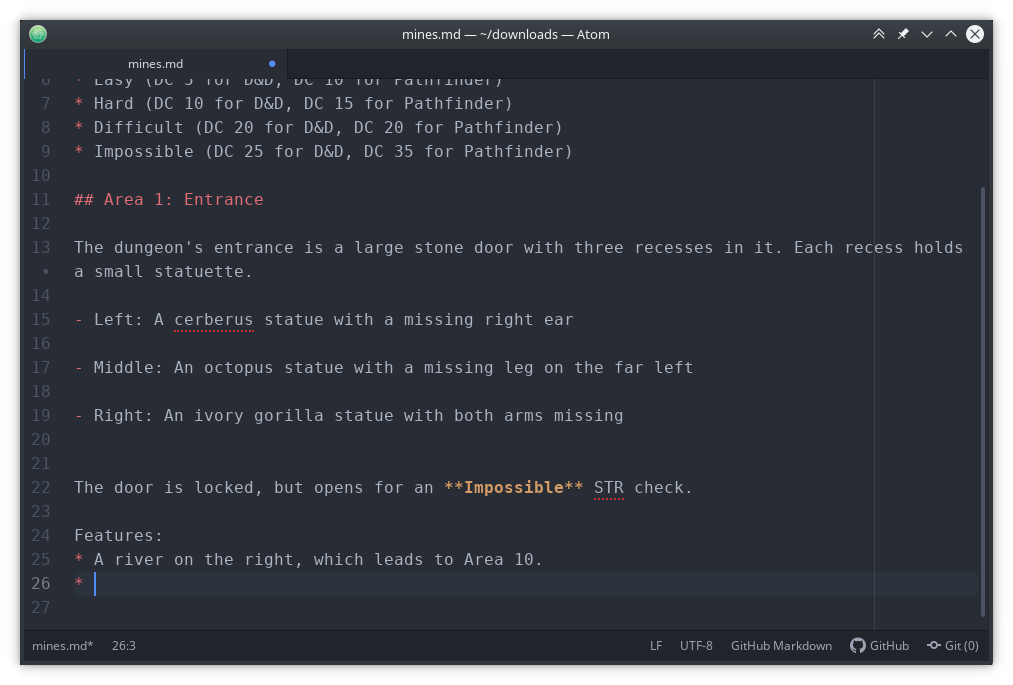Open the LF line-ending selector
The height and width of the screenshot is (685, 1013).
point(656,645)
